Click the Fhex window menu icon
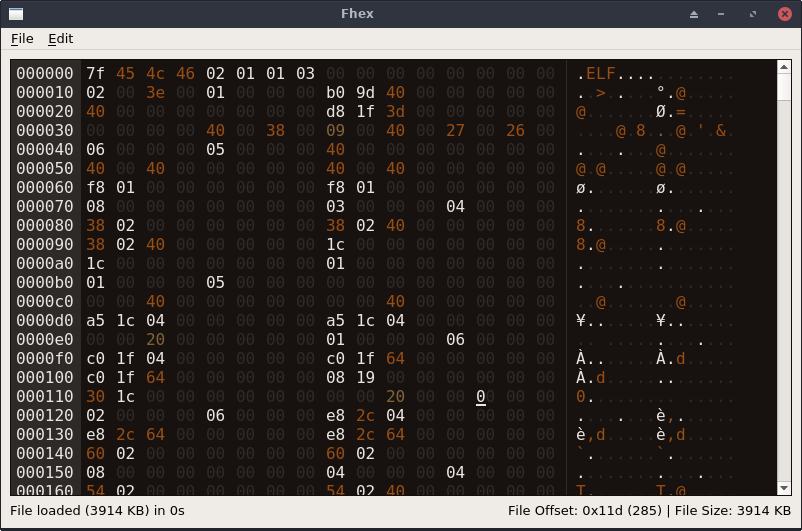Image resolution: width=802 pixels, height=531 pixels. click(16, 14)
